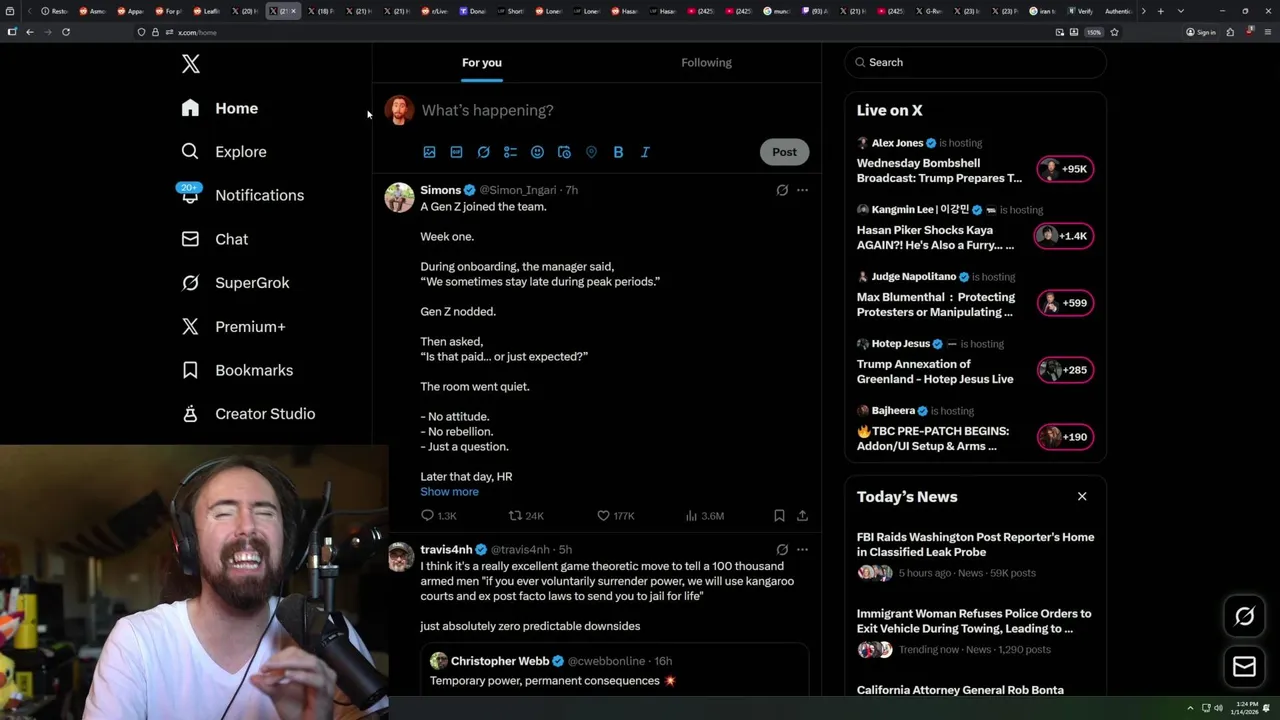Screen dimensions: 1280x720
Task: Open the more menu on travis4nh post
Action: (802, 550)
